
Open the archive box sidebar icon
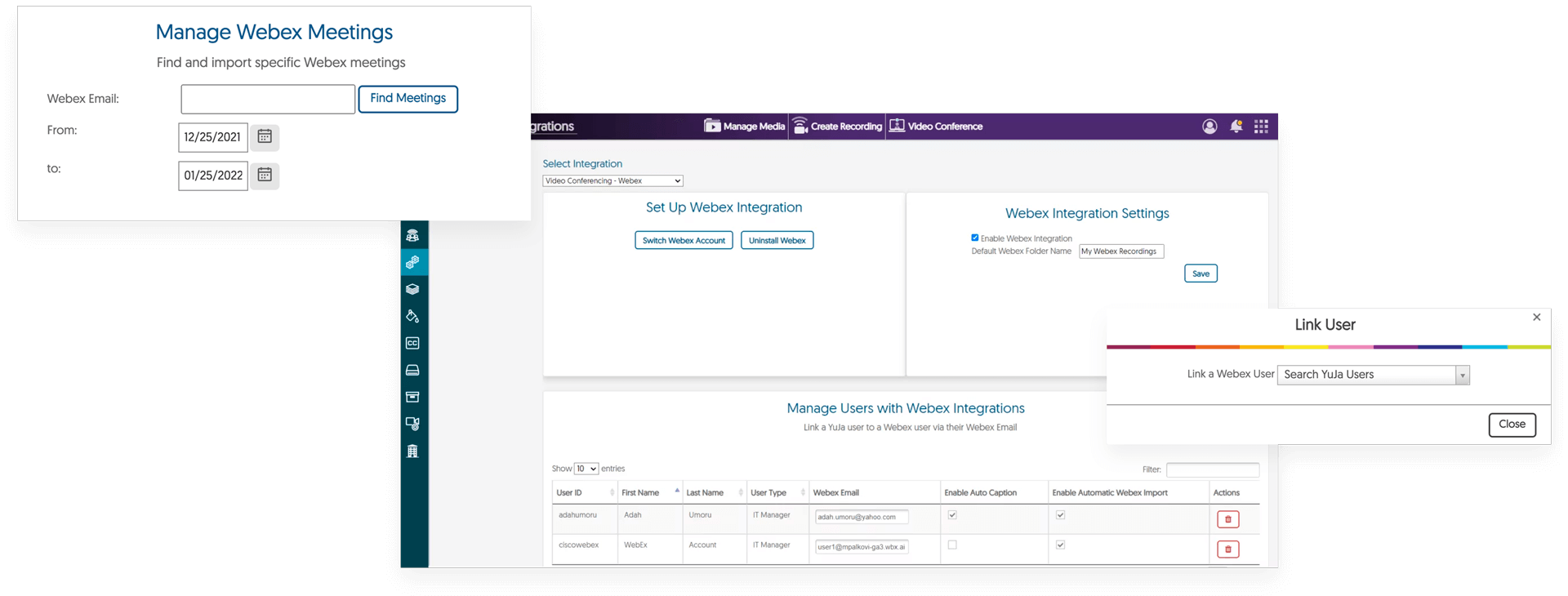[412, 397]
